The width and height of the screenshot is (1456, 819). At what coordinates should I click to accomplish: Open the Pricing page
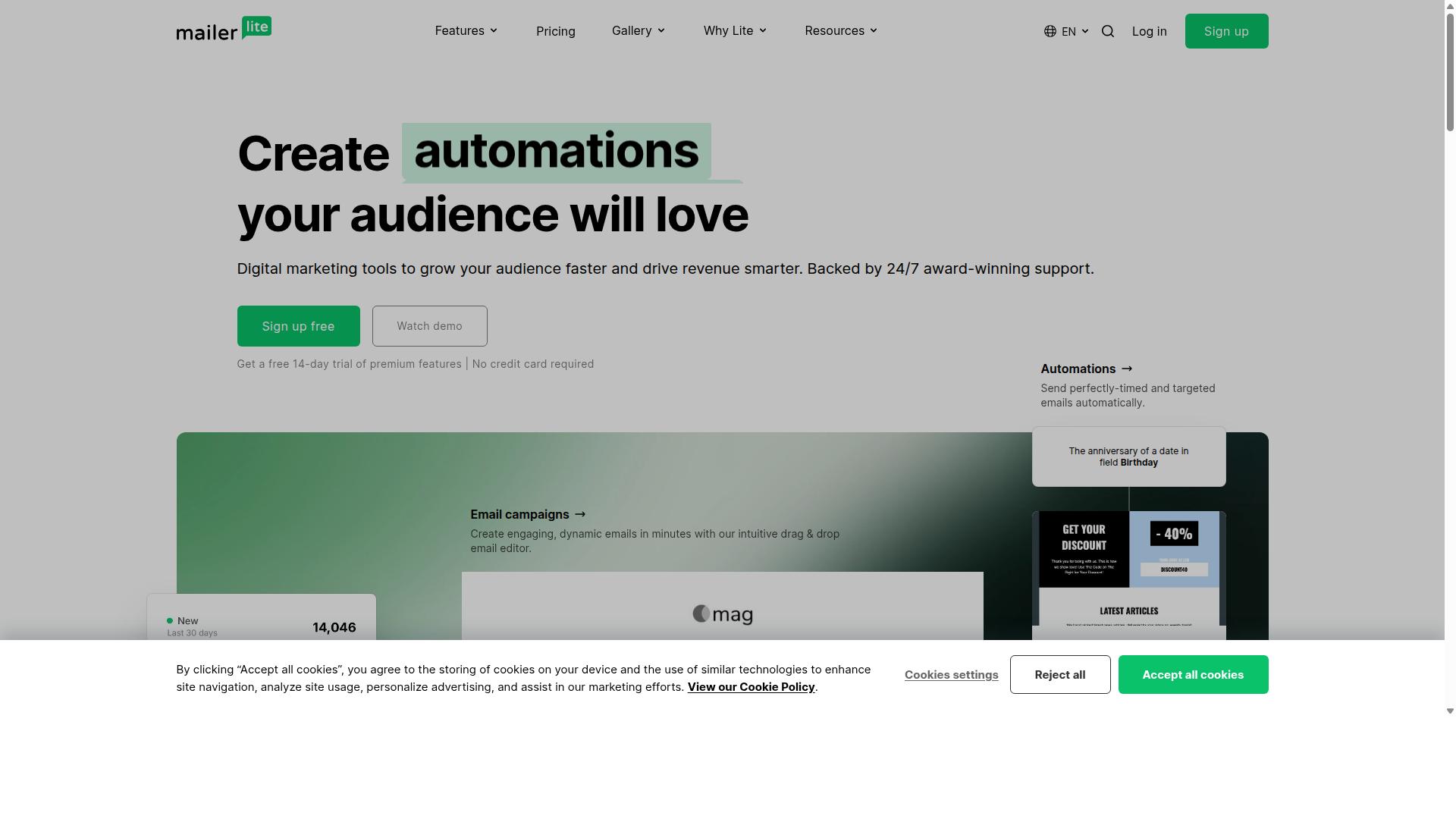[556, 31]
